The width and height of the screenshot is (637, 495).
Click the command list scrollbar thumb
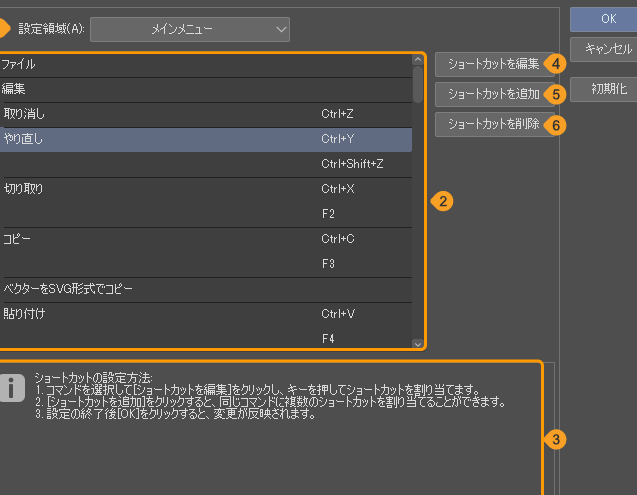pos(418,85)
